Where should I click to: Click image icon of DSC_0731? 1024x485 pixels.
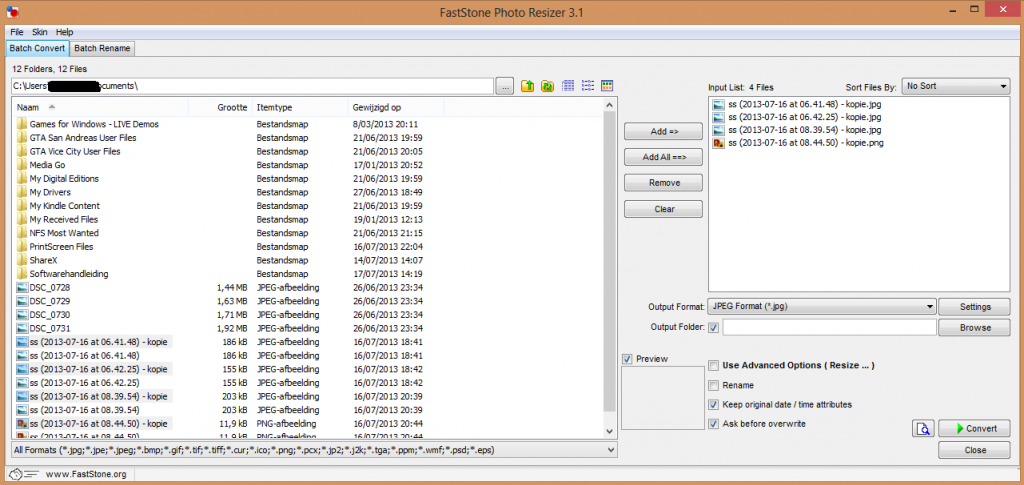[22, 328]
